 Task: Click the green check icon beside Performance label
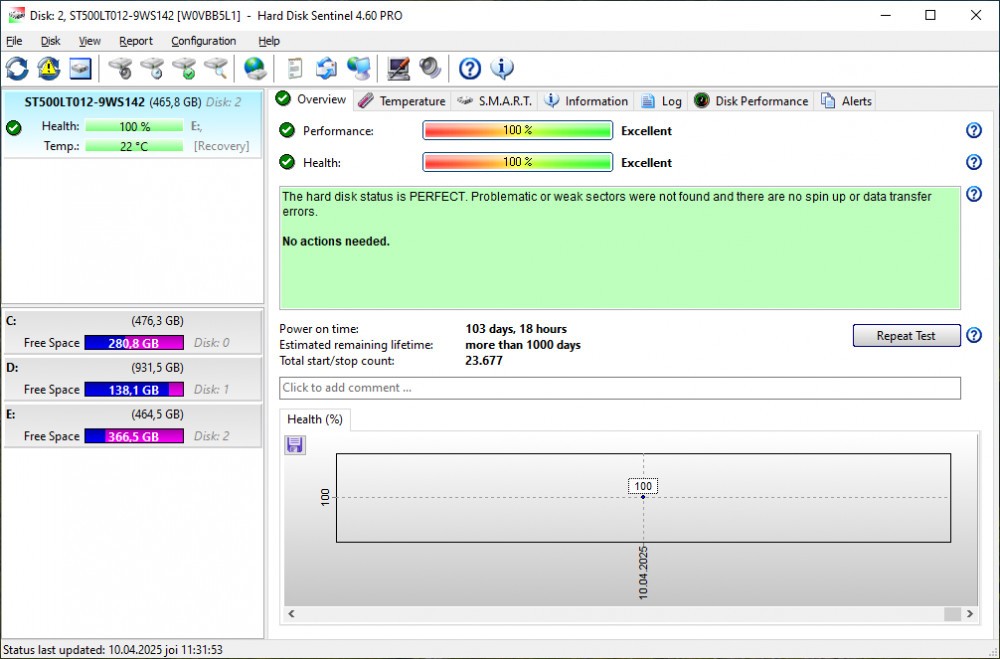(287, 130)
